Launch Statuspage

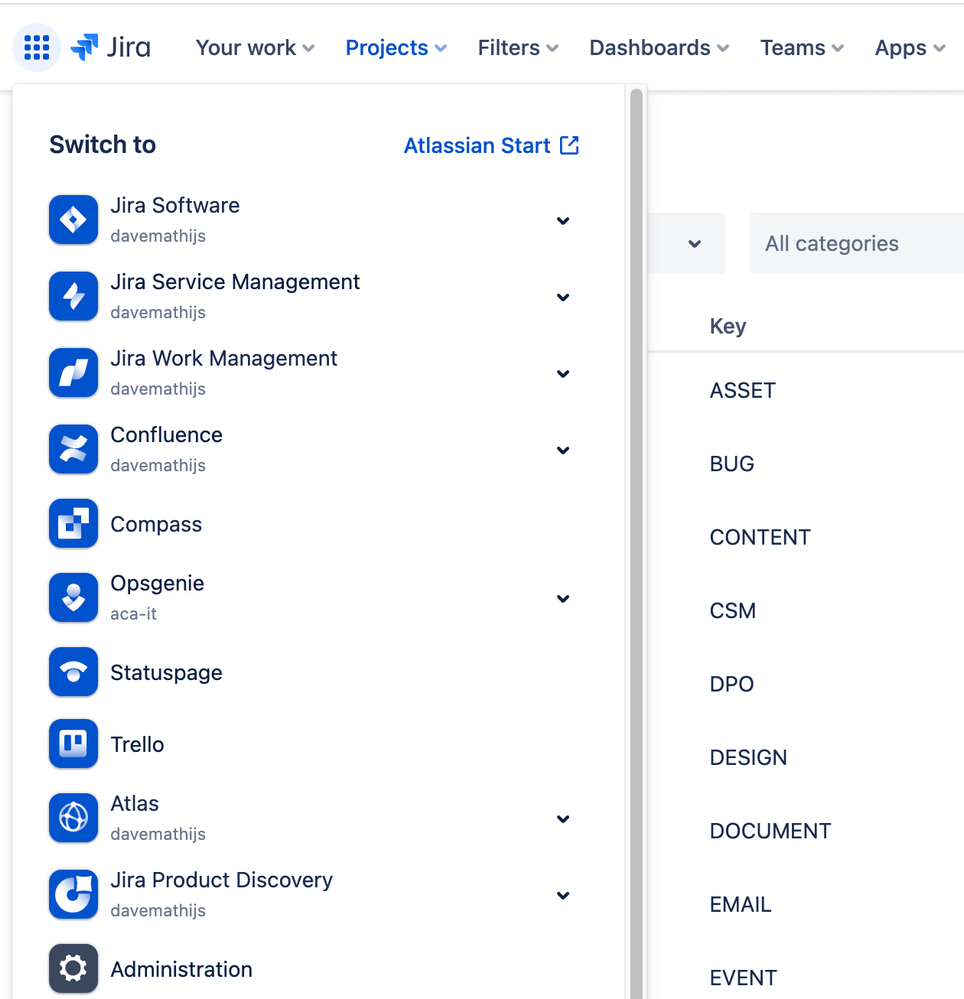(166, 672)
